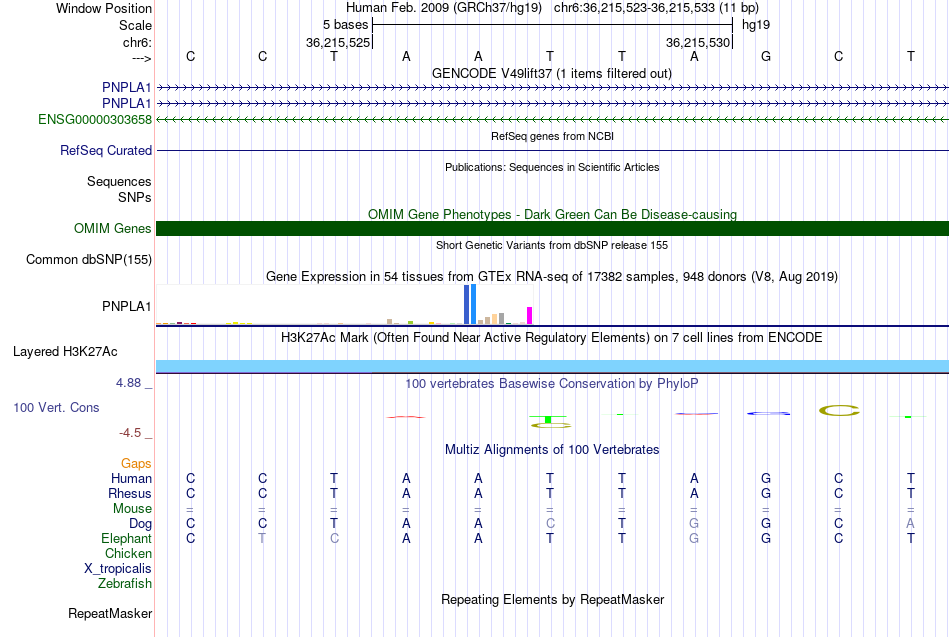
Task: Click the blue G conservation logo glyph
Action: pyautogui.click(x=768, y=413)
